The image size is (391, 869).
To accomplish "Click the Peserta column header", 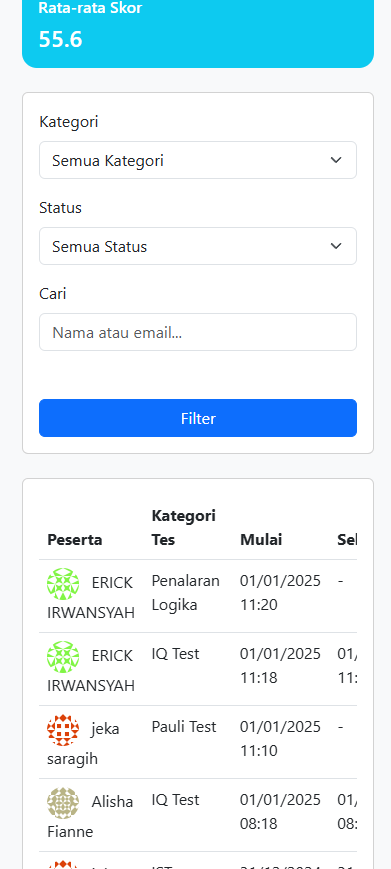I will point(75,540).
